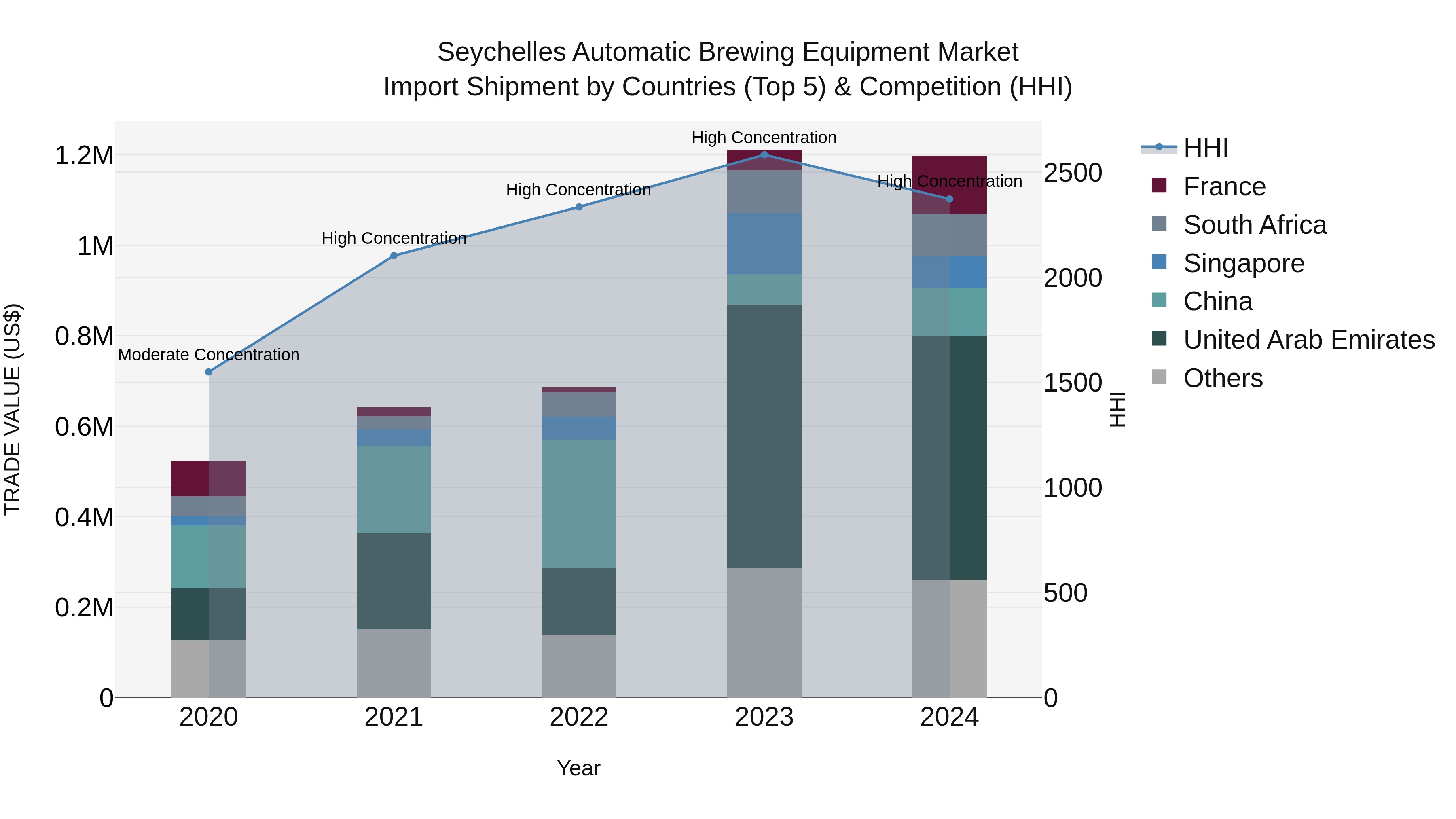Click the HHI line marker icon in legend
1456x819 pixels.
tap(1159, 147)
